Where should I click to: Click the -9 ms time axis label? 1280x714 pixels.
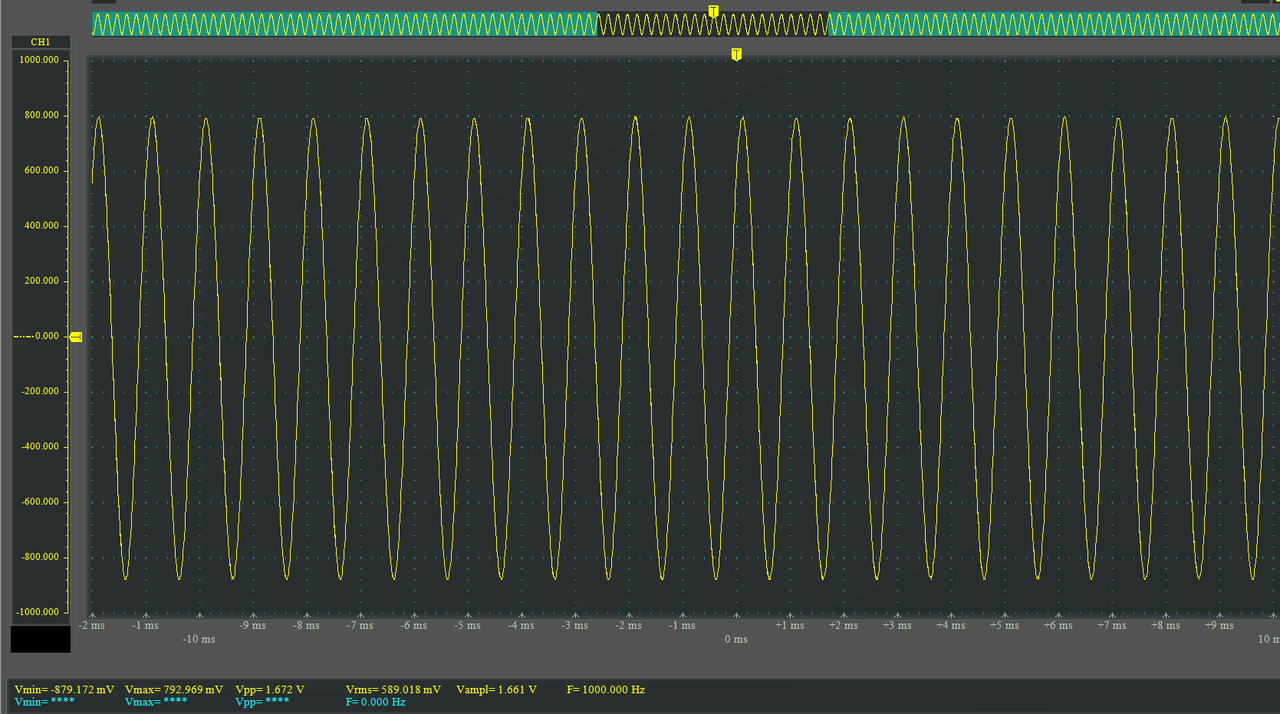(x=252, y=625)
